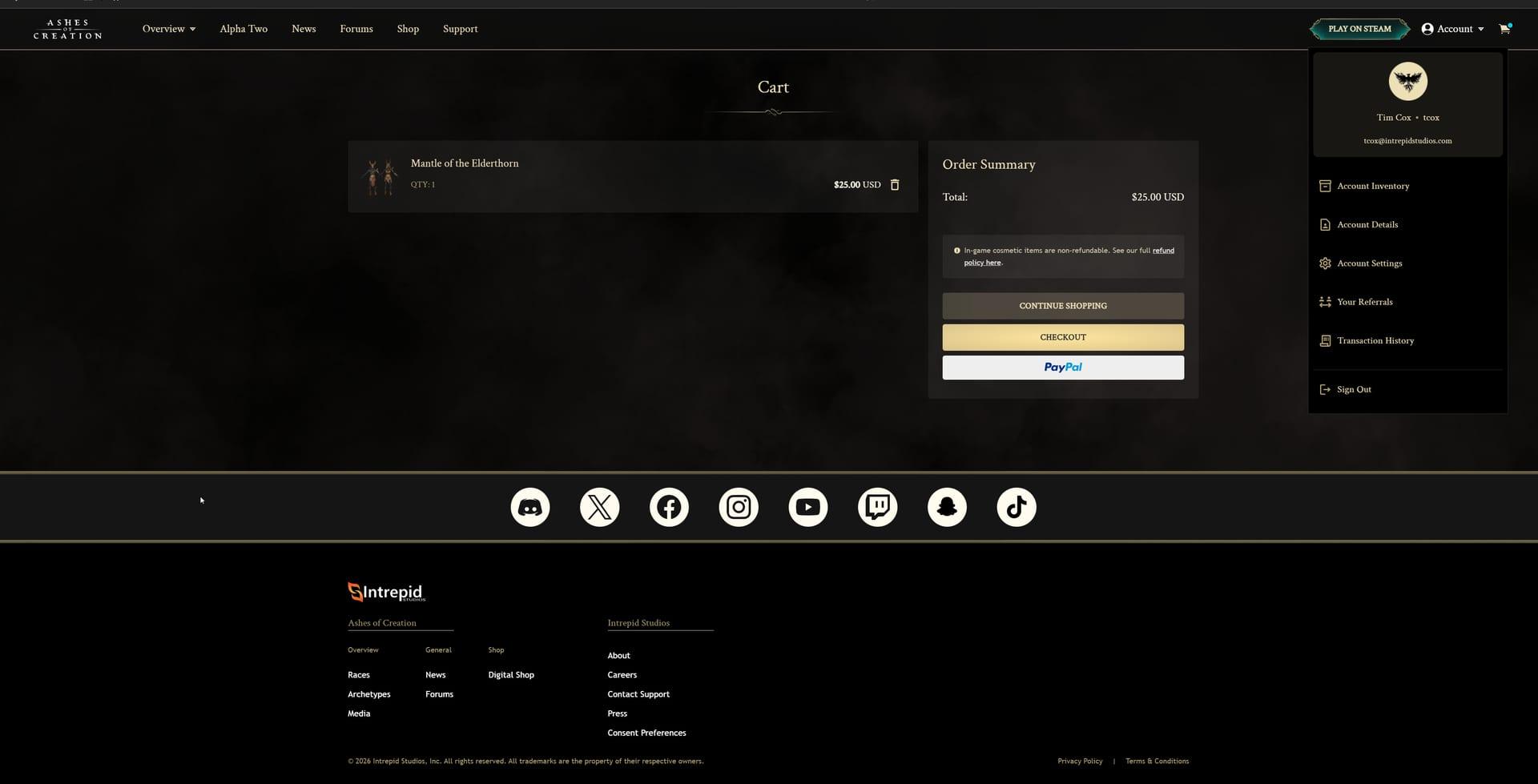
Task: Click the shopping cart icon in header
Action: pos(1504,29)
